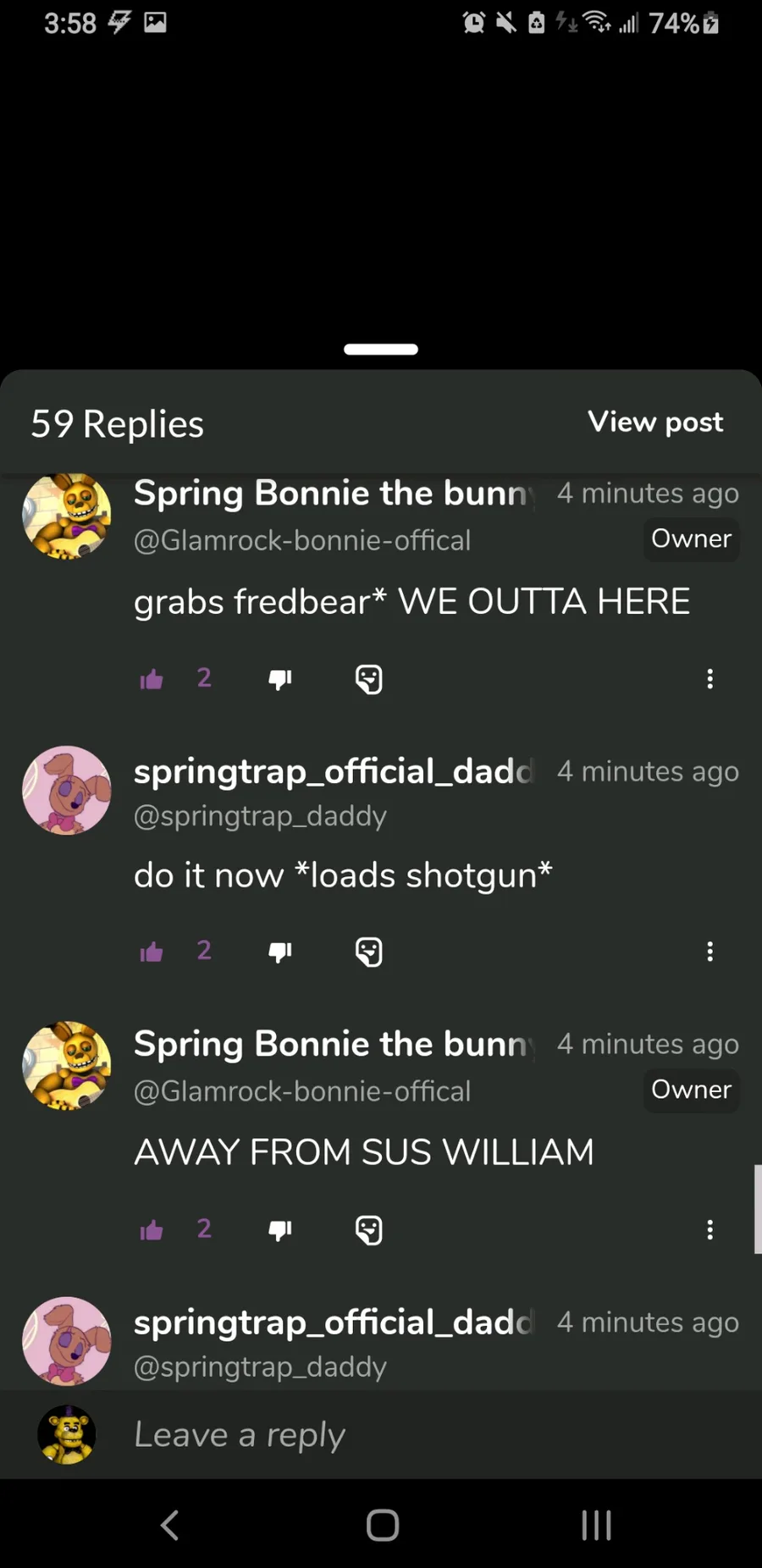Like the "WE OUTTA HERE" reply
The image size is (762, 1568).
(152, 679)
